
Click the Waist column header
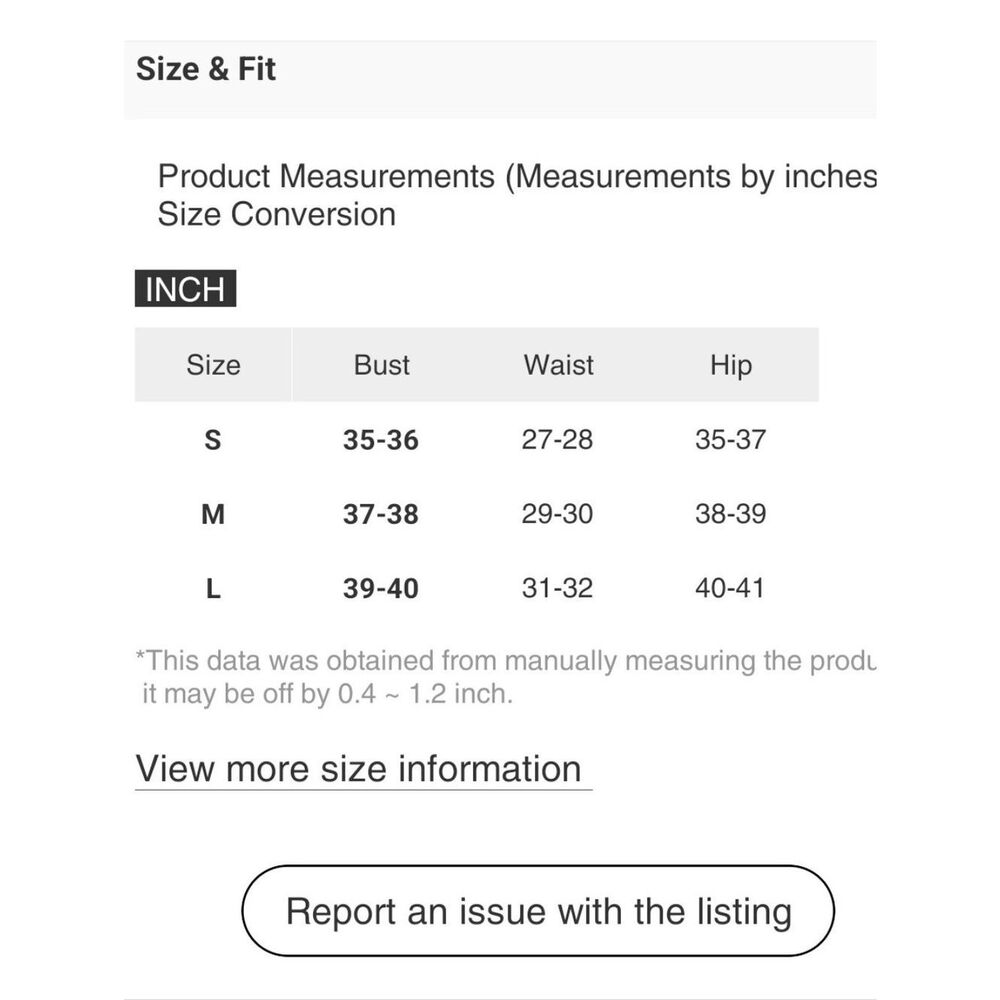pyautogui.click(x=558, y=365)
